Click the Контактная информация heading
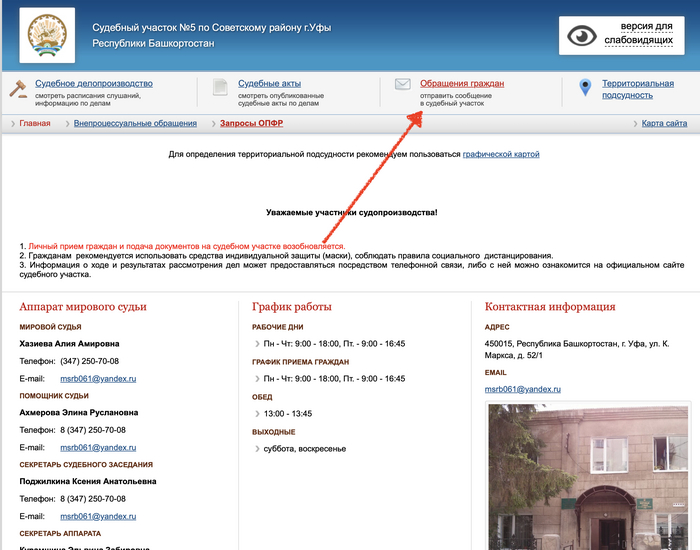700x550 pixels. pyautogui.click(x=550, y=307)
